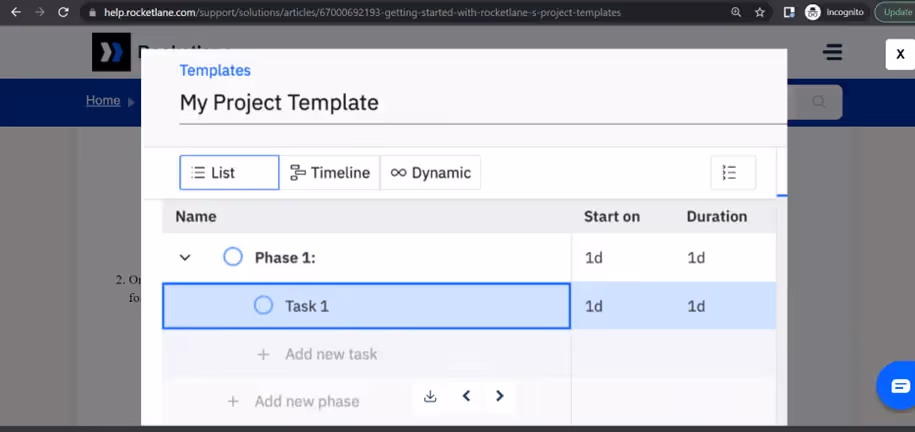The image size is (915, 432).
Task: Click the Rocketlane logo
Action: (x=111, y=52)
